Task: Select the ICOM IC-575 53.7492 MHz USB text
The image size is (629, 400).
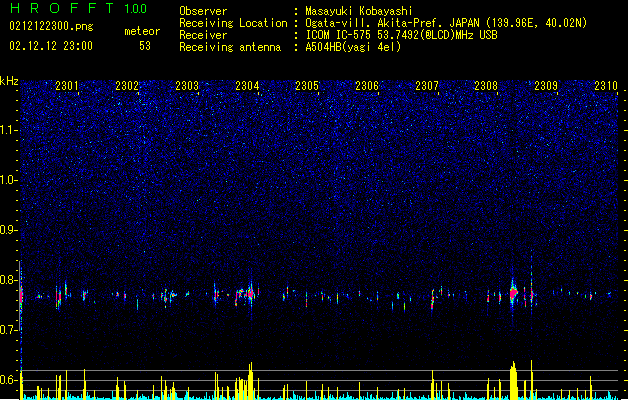Action: coord(402,35)
